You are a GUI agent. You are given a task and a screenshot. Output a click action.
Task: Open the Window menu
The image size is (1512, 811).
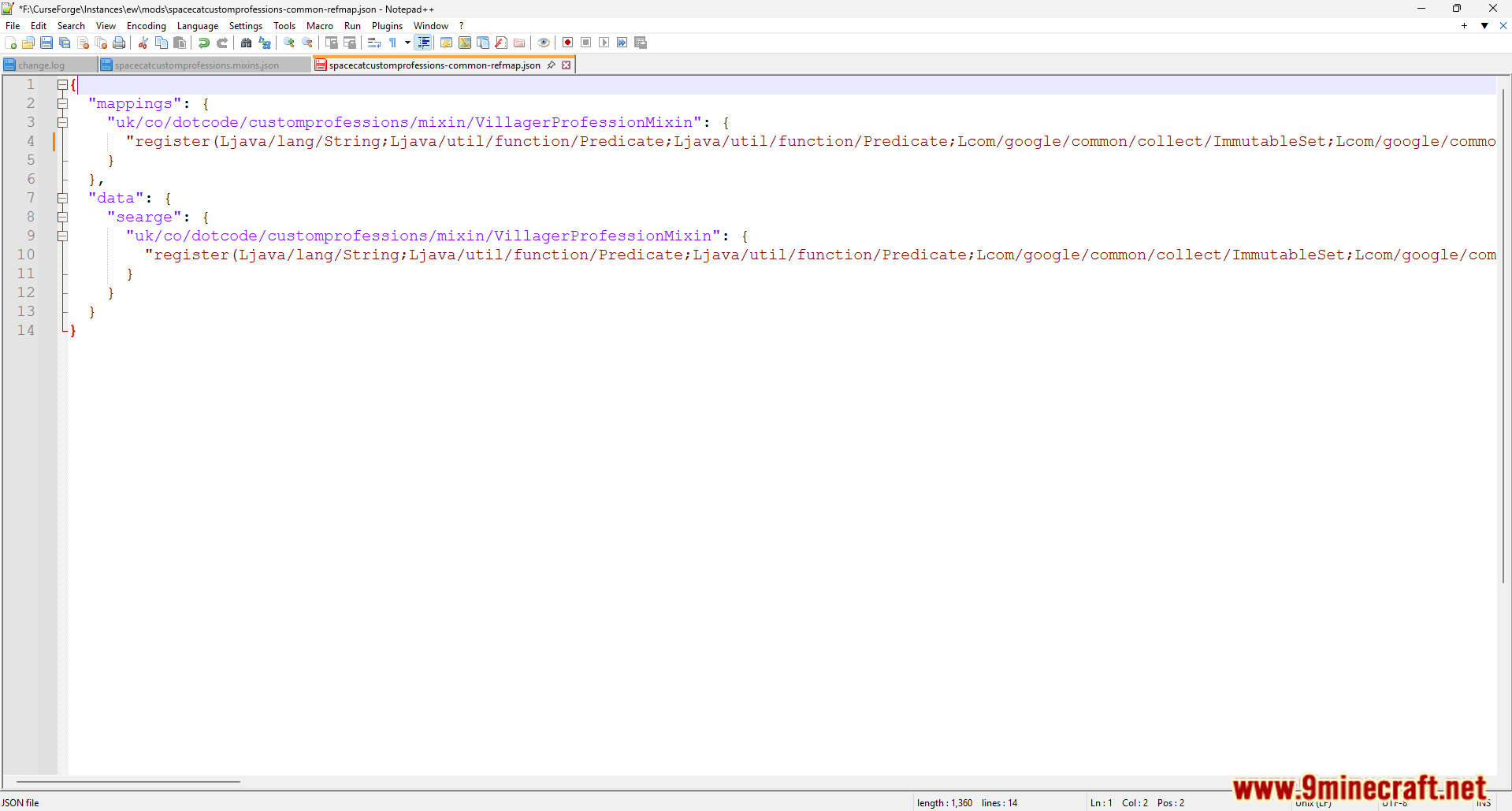(431, 26)
